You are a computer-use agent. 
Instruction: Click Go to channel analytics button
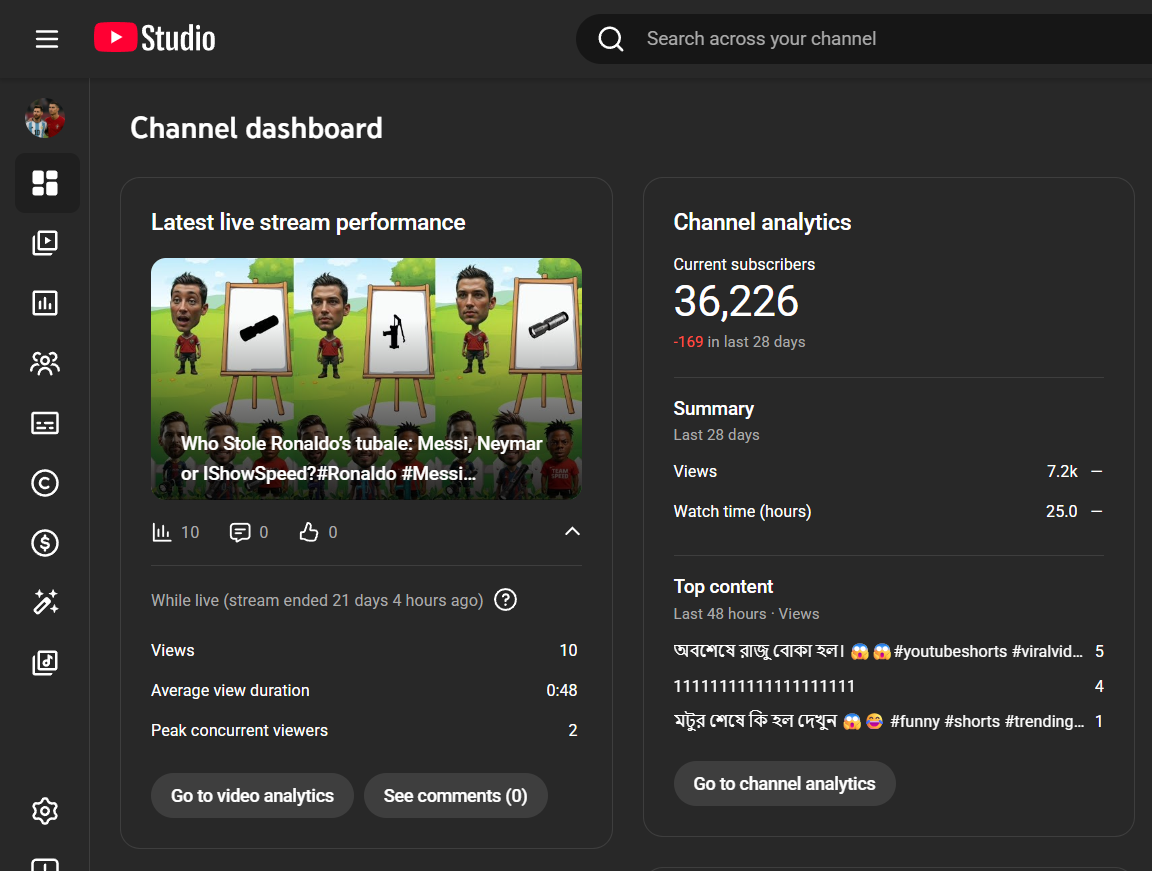(x=784, y=784)
